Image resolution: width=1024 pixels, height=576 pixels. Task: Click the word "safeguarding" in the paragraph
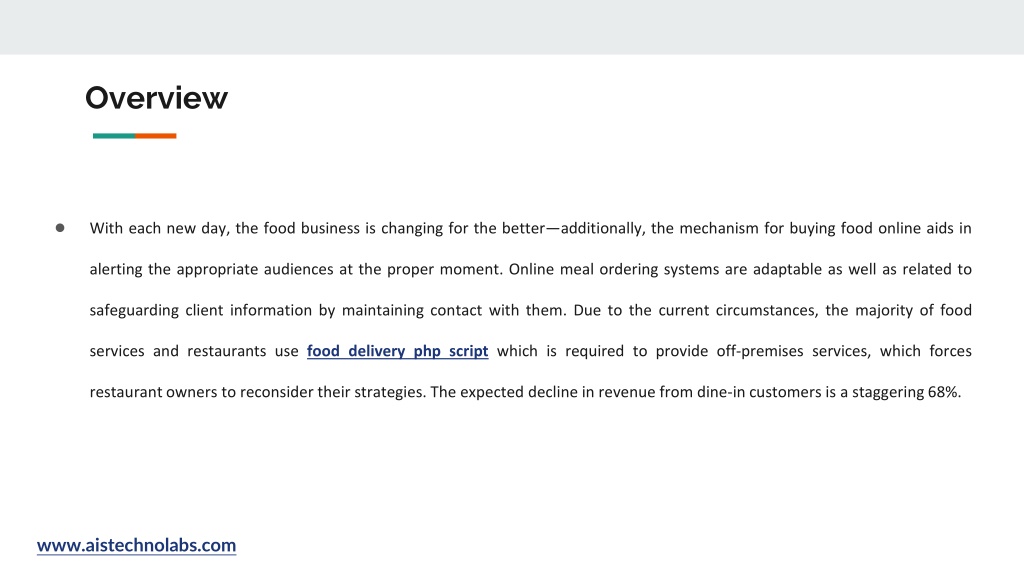coord(134,310)
